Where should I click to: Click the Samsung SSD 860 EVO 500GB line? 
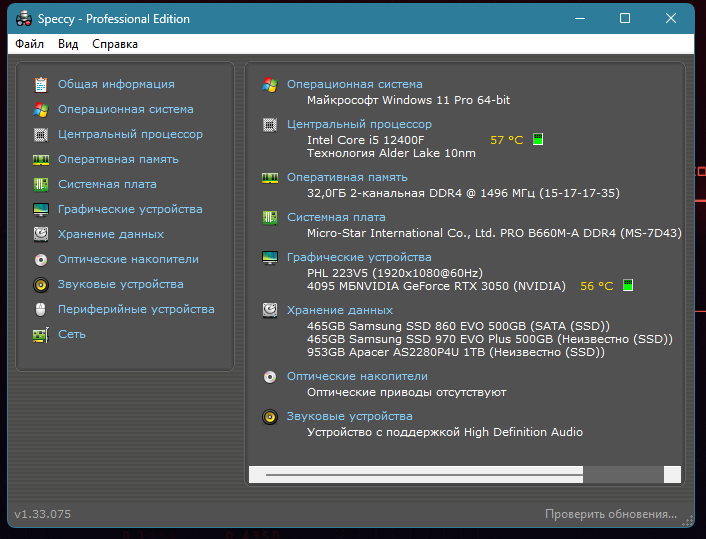pos(458,326)
